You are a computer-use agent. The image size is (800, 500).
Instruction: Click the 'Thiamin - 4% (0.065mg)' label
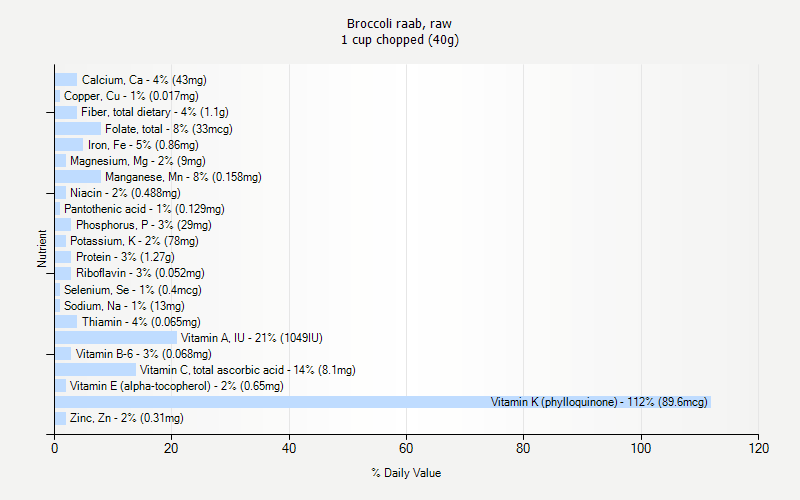[141, 322]
